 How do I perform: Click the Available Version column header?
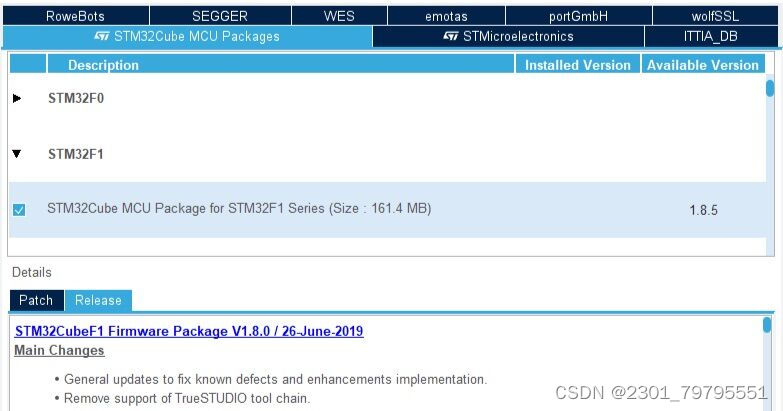703,64
